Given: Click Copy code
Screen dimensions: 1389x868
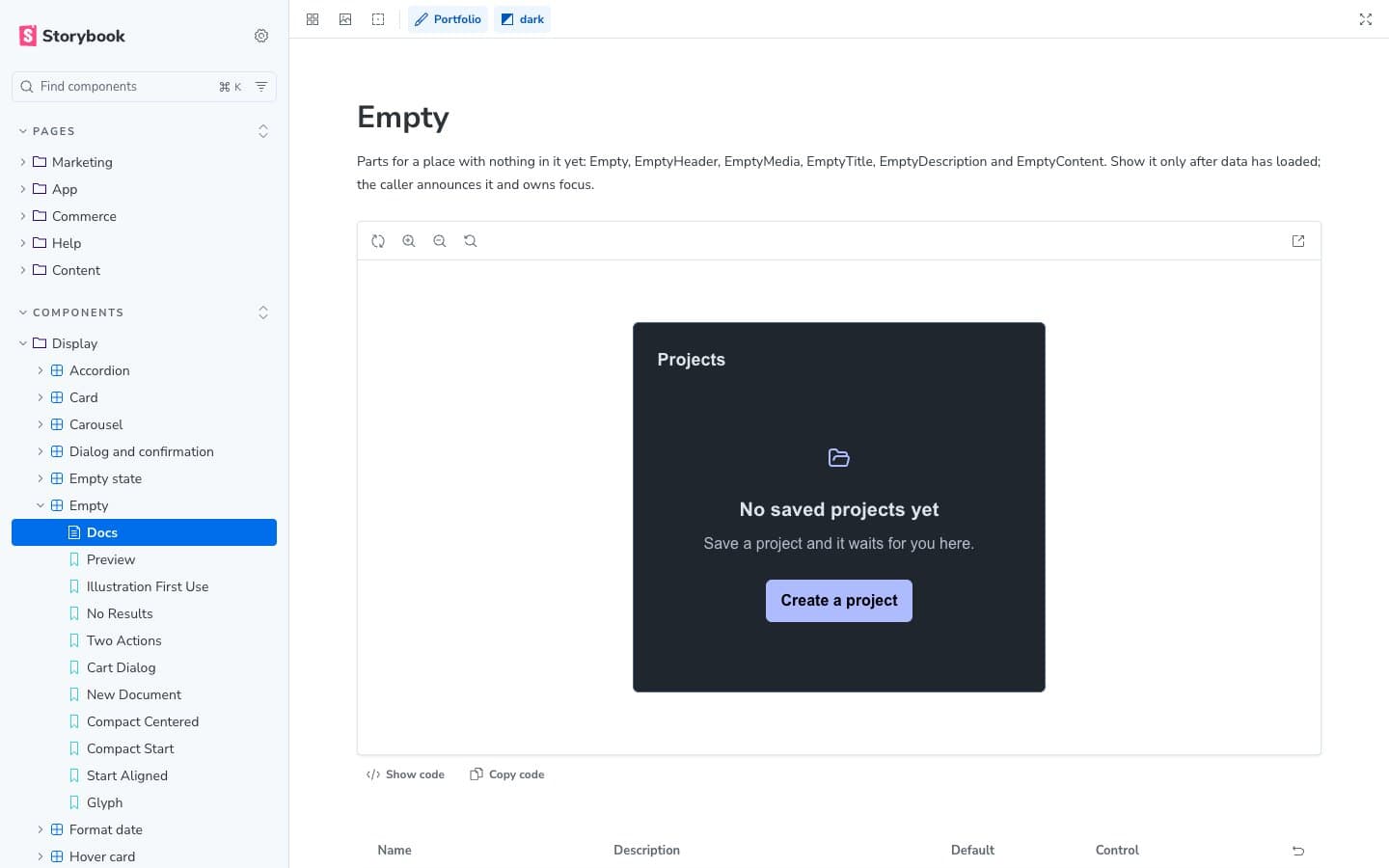Looking at the screenshot, I should click(507, 774).
